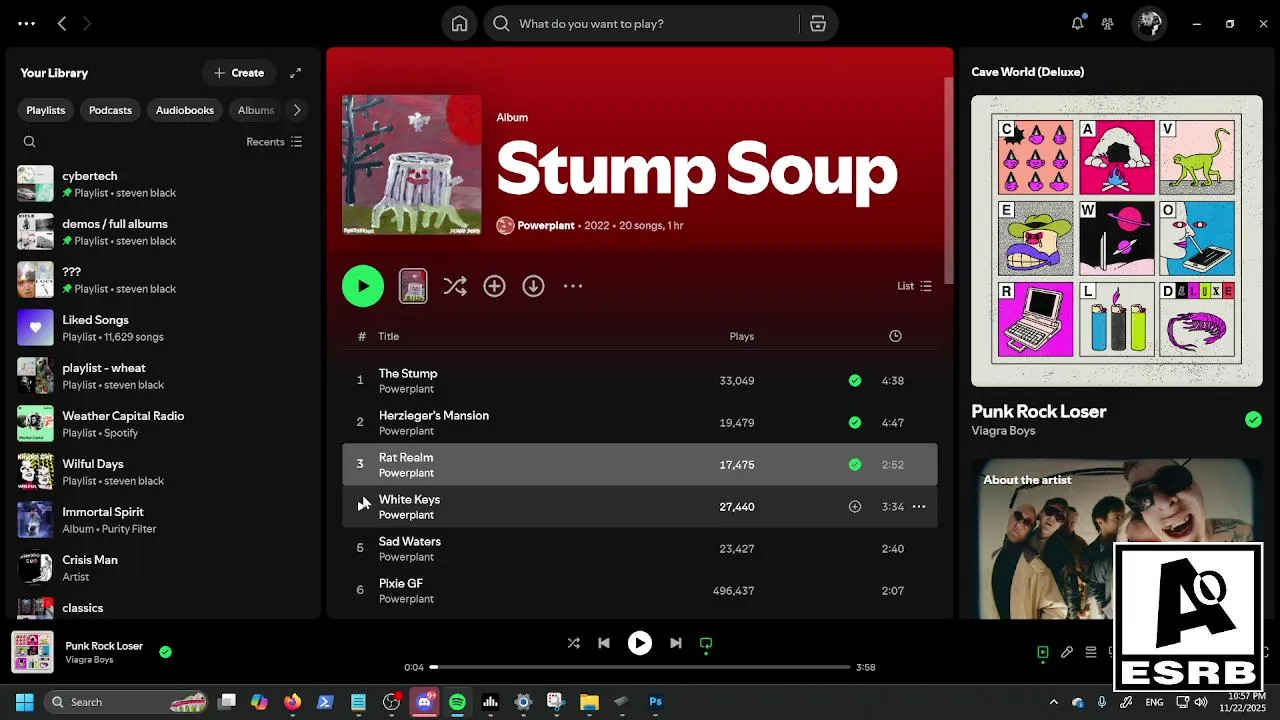
Task: Select track Pixie GF
Action: point(639,590)
